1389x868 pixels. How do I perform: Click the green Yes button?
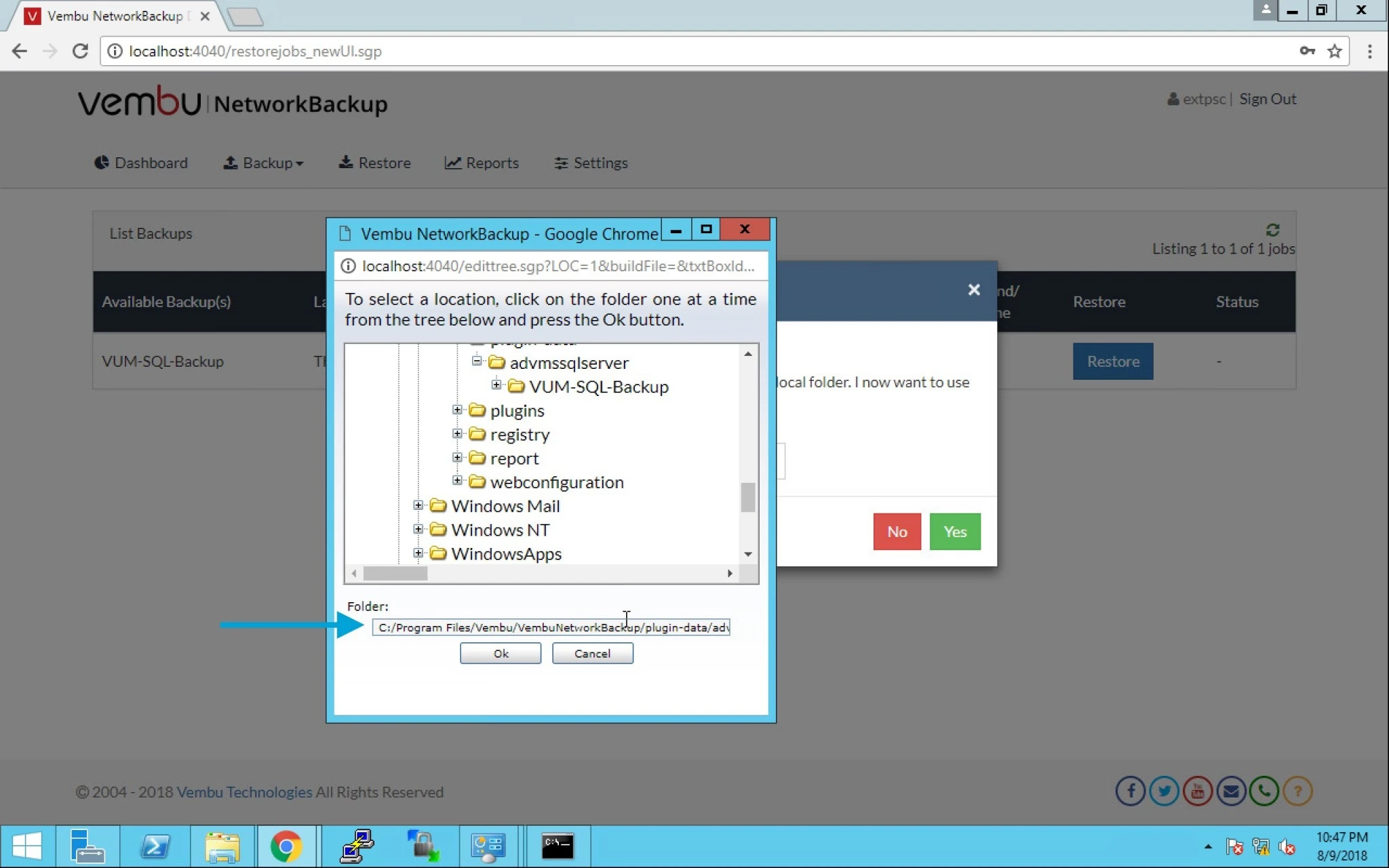pyautogui.click(x=955, y=532)
